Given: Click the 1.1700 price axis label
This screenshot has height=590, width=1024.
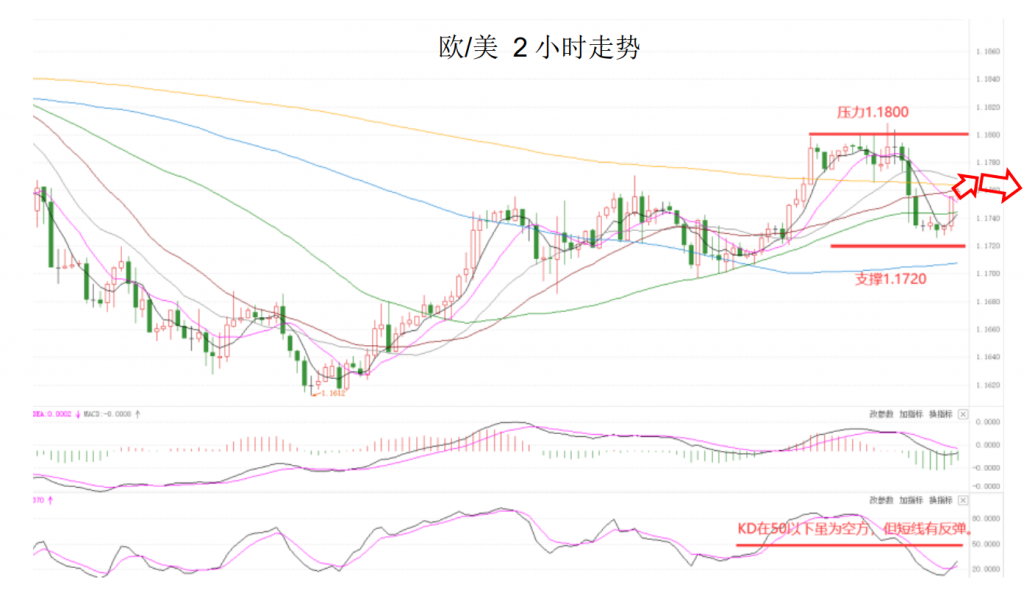Looking at the screenshot, I should click(988, 274).
